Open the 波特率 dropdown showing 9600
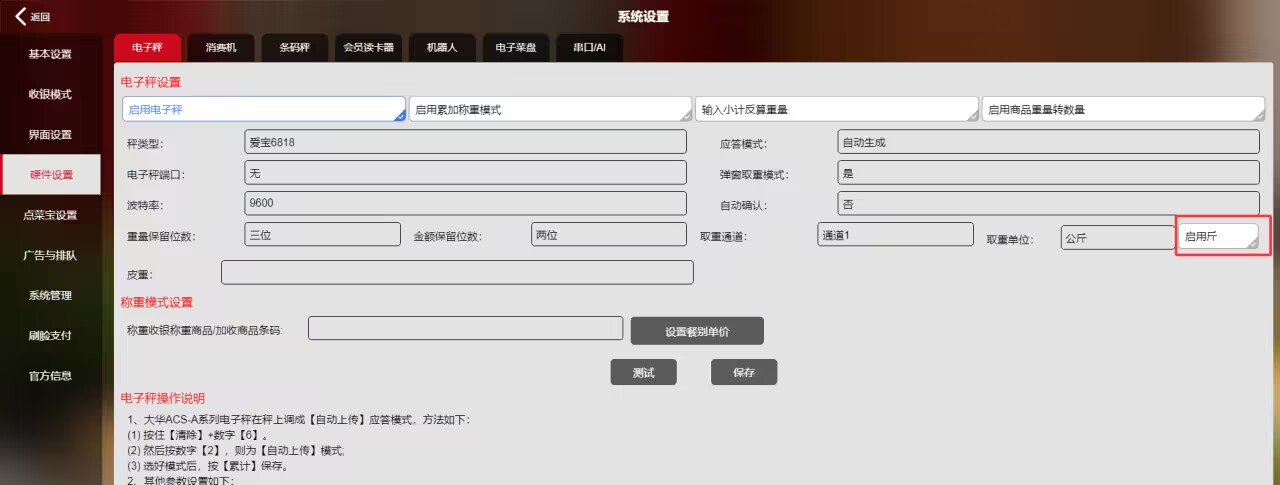Image resolution: width=1280 pixels, height=485 pixels. pos(465,203)
